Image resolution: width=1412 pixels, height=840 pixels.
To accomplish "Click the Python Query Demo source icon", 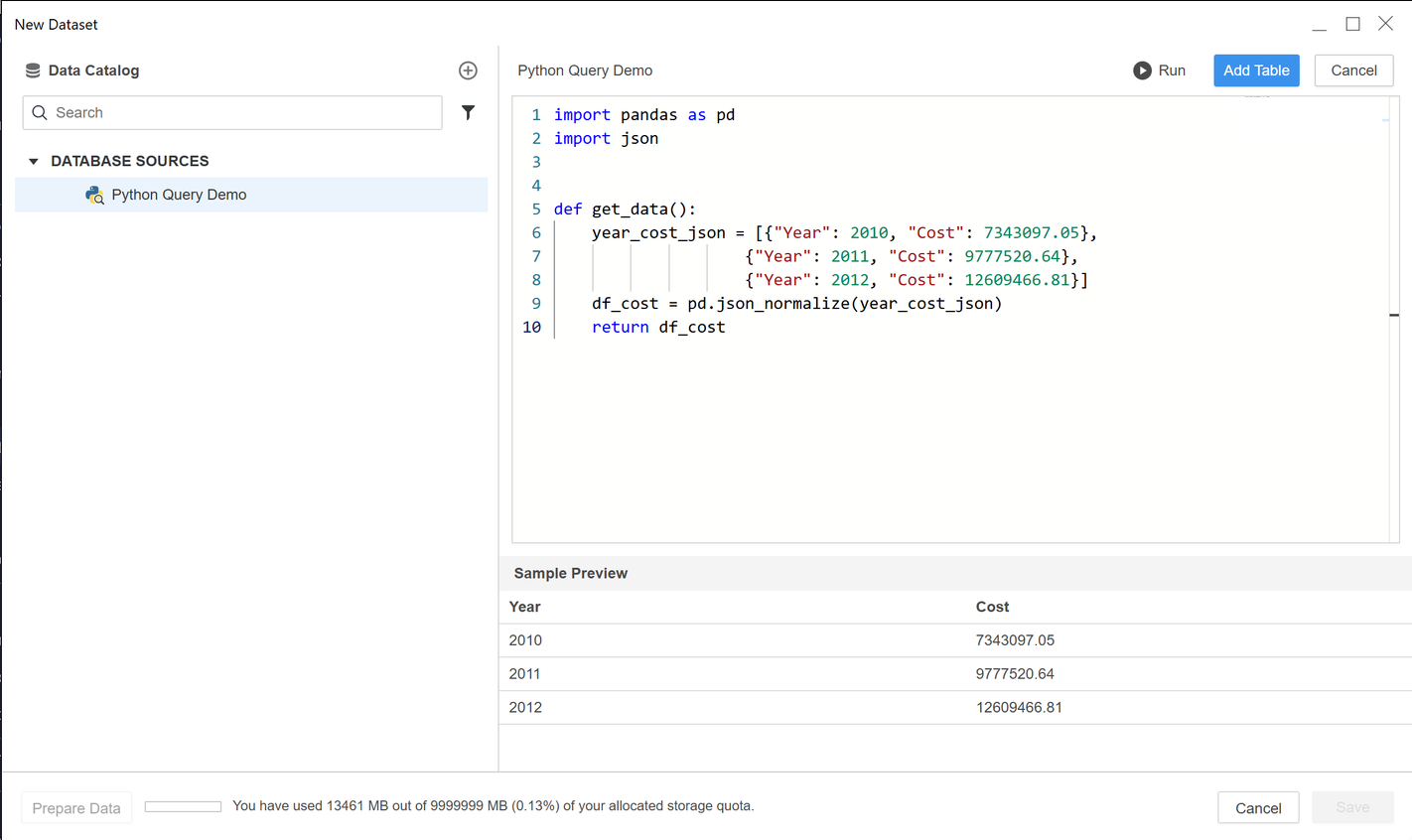I will click(94, 196).
